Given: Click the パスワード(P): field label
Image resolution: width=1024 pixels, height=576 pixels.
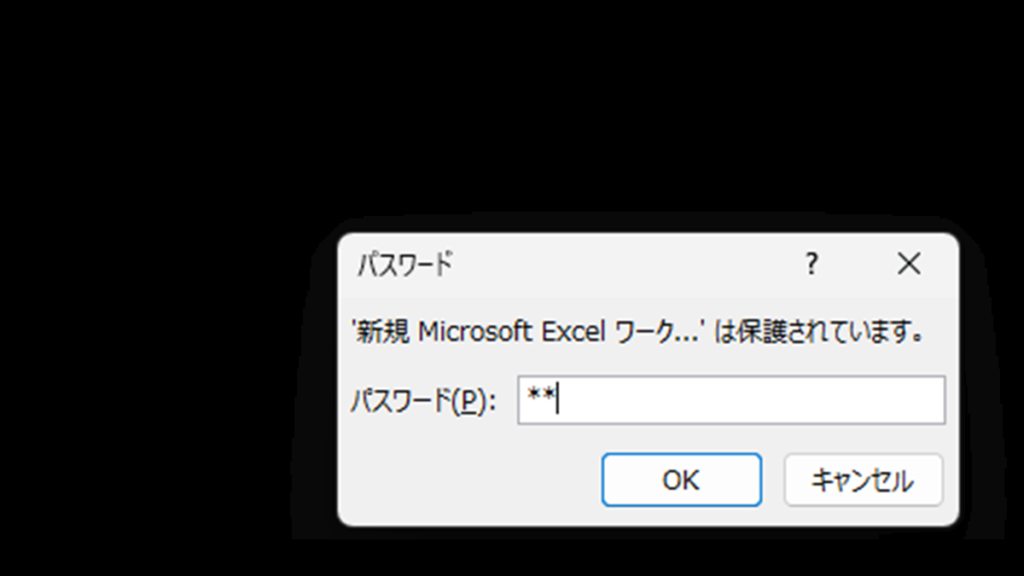Looking at the screenshot, I should (x=424, y=400).
